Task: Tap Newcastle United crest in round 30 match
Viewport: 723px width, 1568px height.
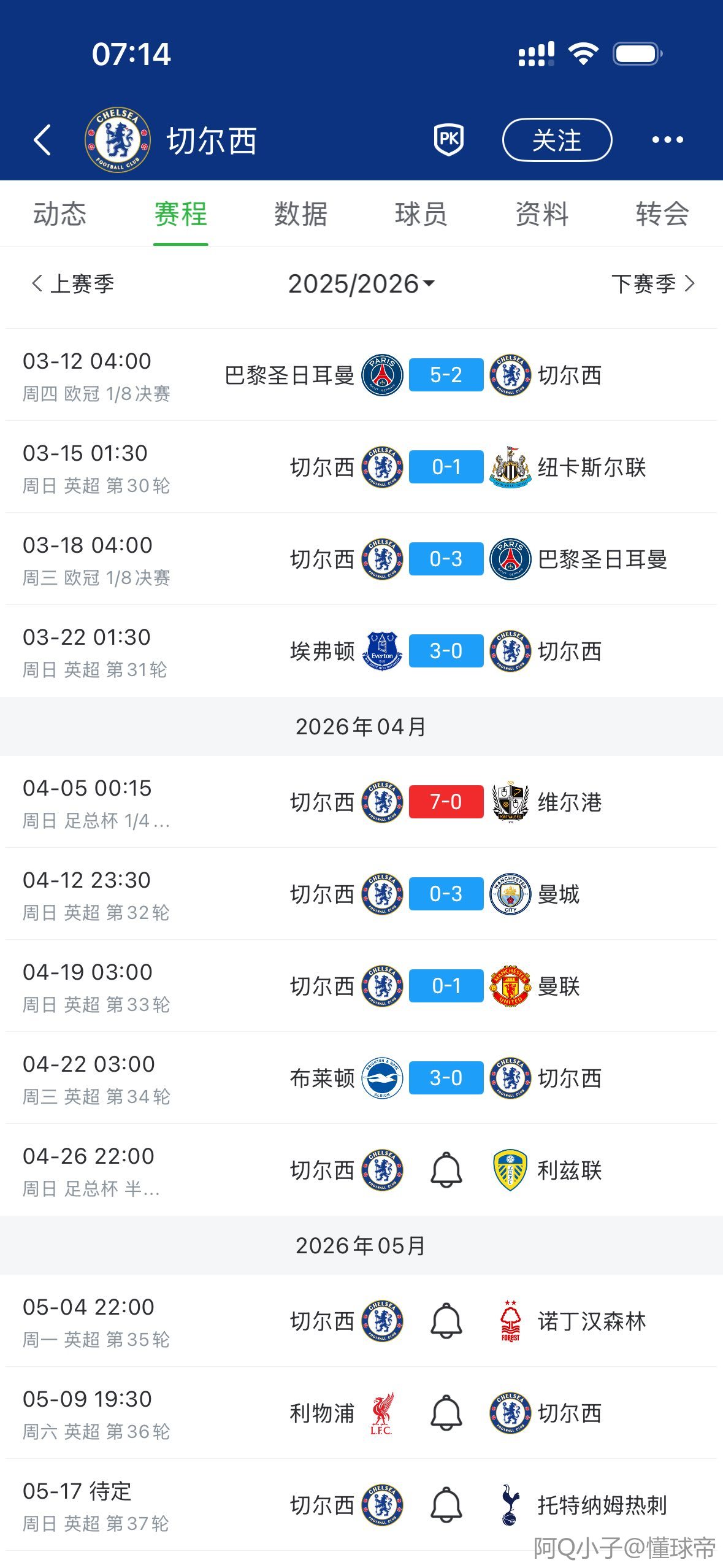Action: pyautogui.click(x=510, y=467)
